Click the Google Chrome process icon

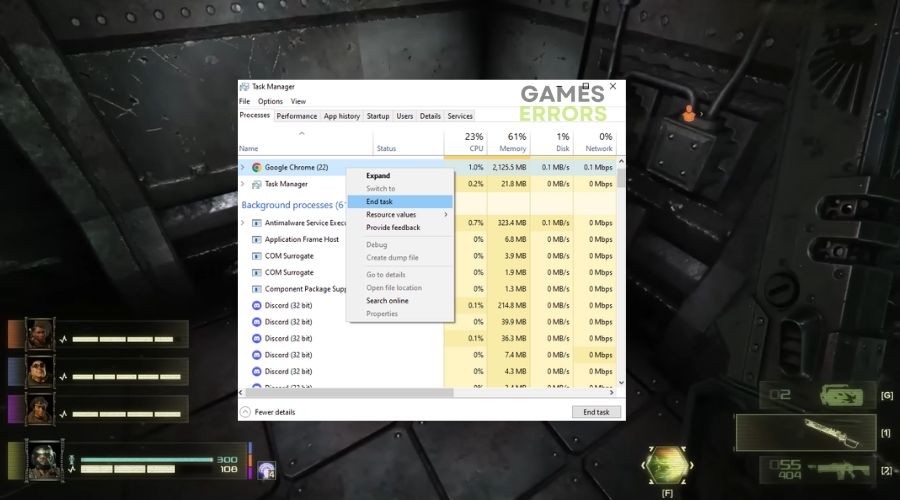(x=257, y=168)
